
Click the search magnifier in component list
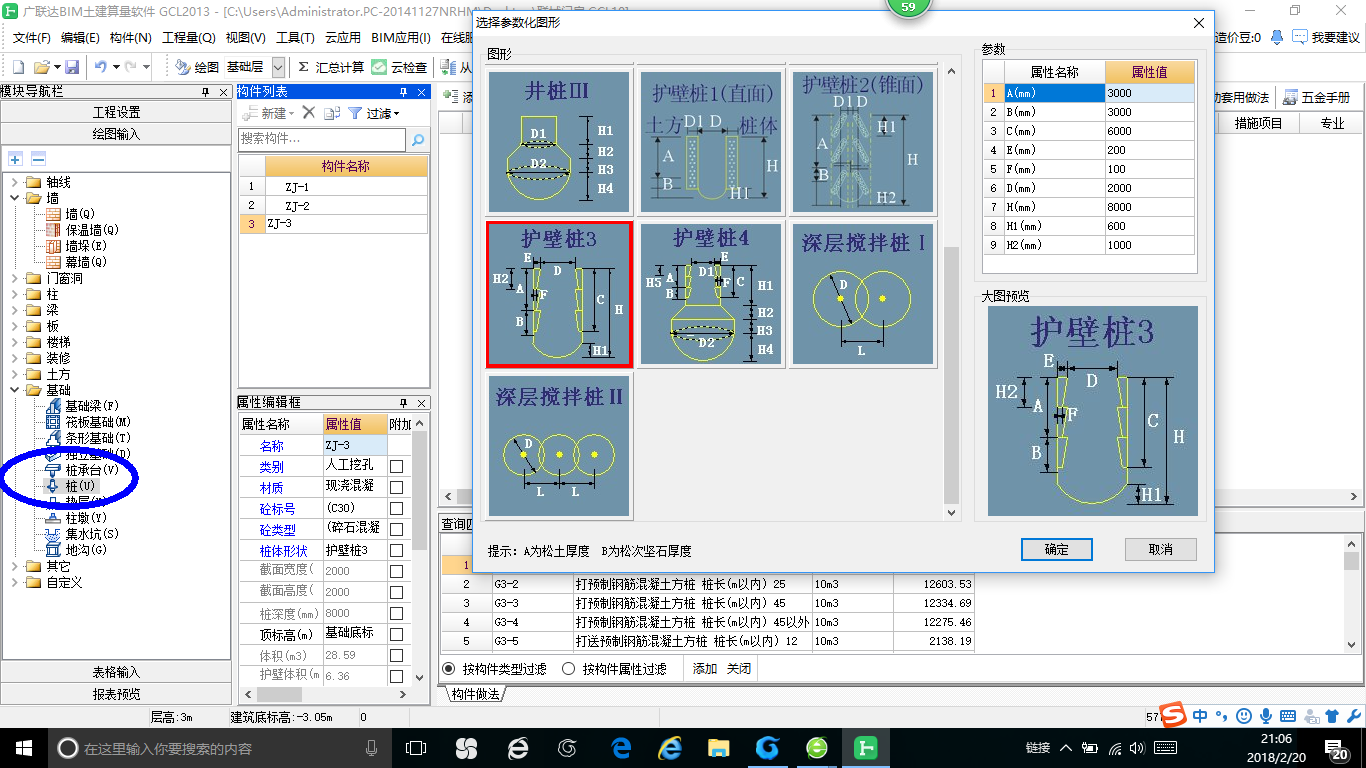(418, 139)
